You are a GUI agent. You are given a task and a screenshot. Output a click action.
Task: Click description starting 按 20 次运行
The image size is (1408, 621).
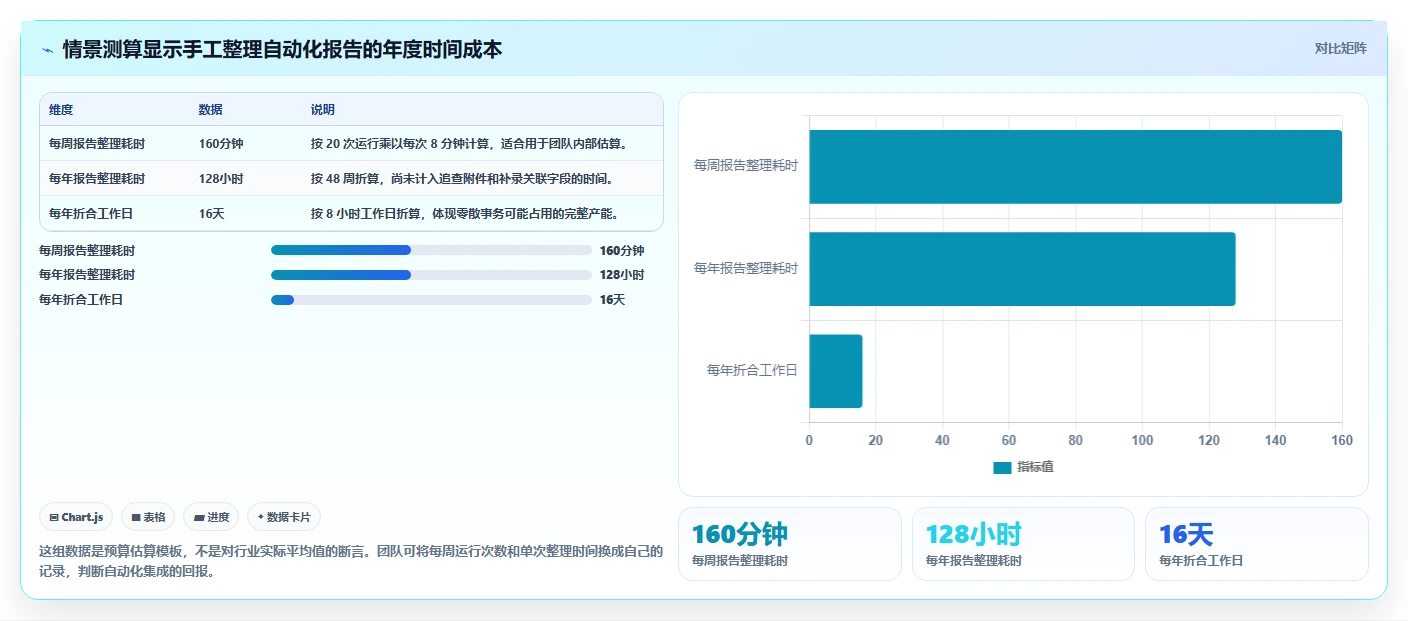click(x=471, y=143)
